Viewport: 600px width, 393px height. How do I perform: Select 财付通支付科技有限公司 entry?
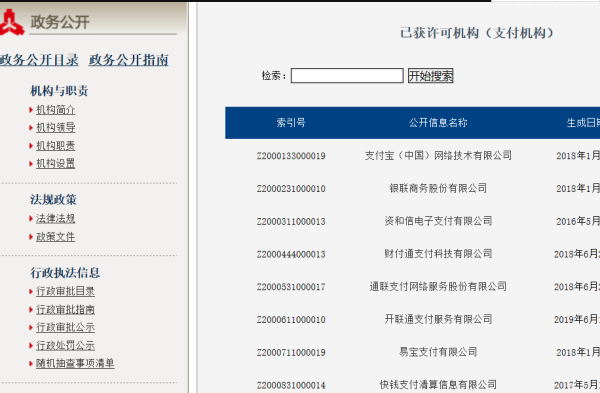pos(438,254)
